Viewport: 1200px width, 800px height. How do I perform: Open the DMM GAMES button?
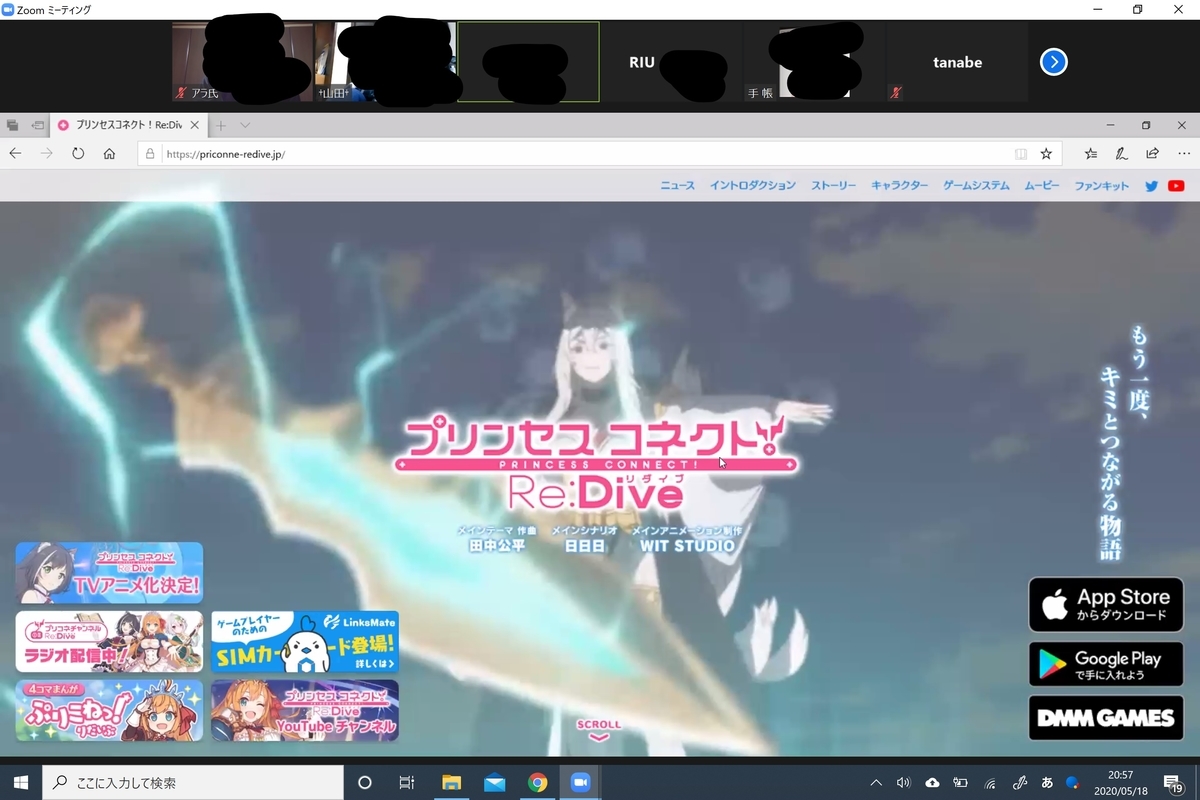(1105, 717)
